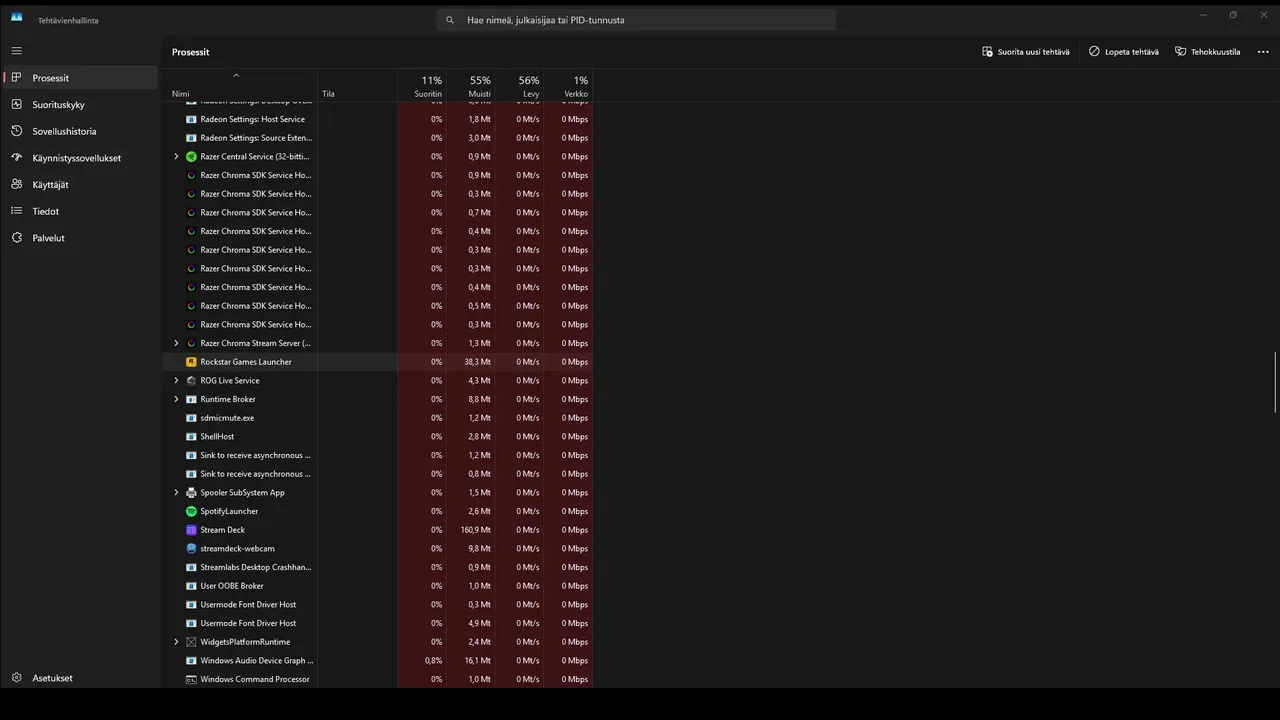Expand Runtime Broker process

click(177, 399)
